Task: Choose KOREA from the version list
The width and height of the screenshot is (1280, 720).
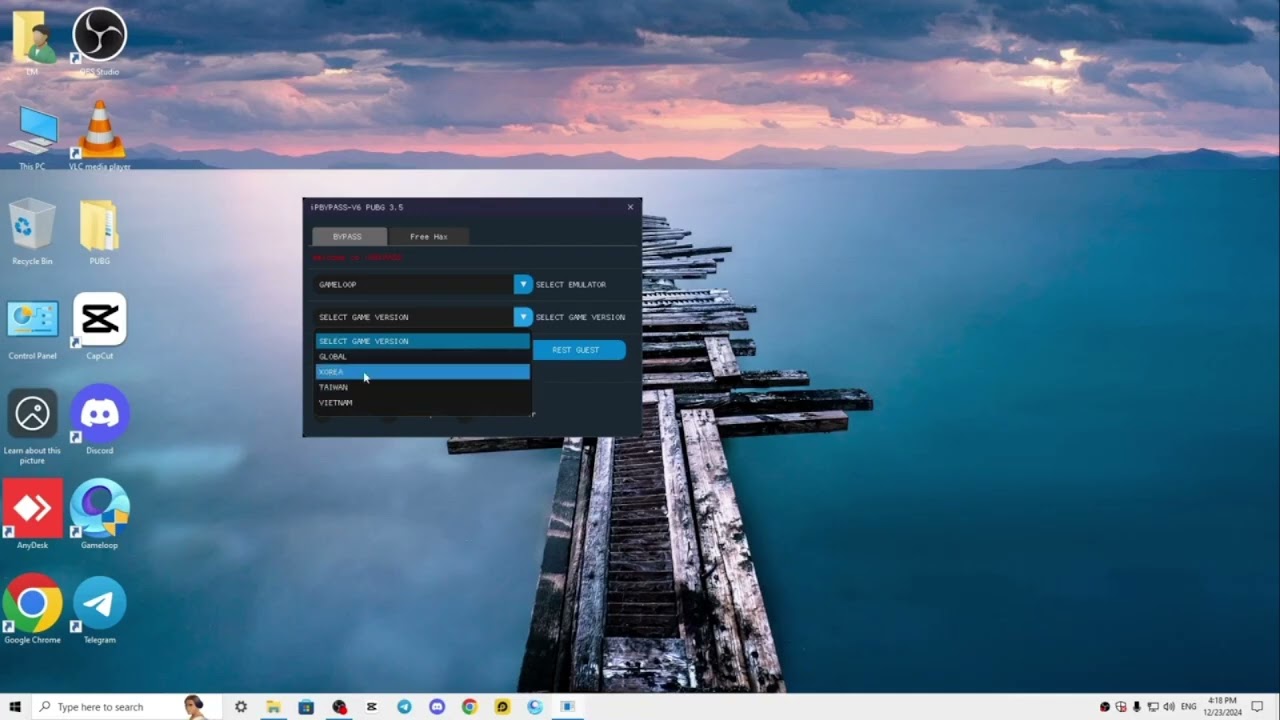Action: [x=423, y=372]
